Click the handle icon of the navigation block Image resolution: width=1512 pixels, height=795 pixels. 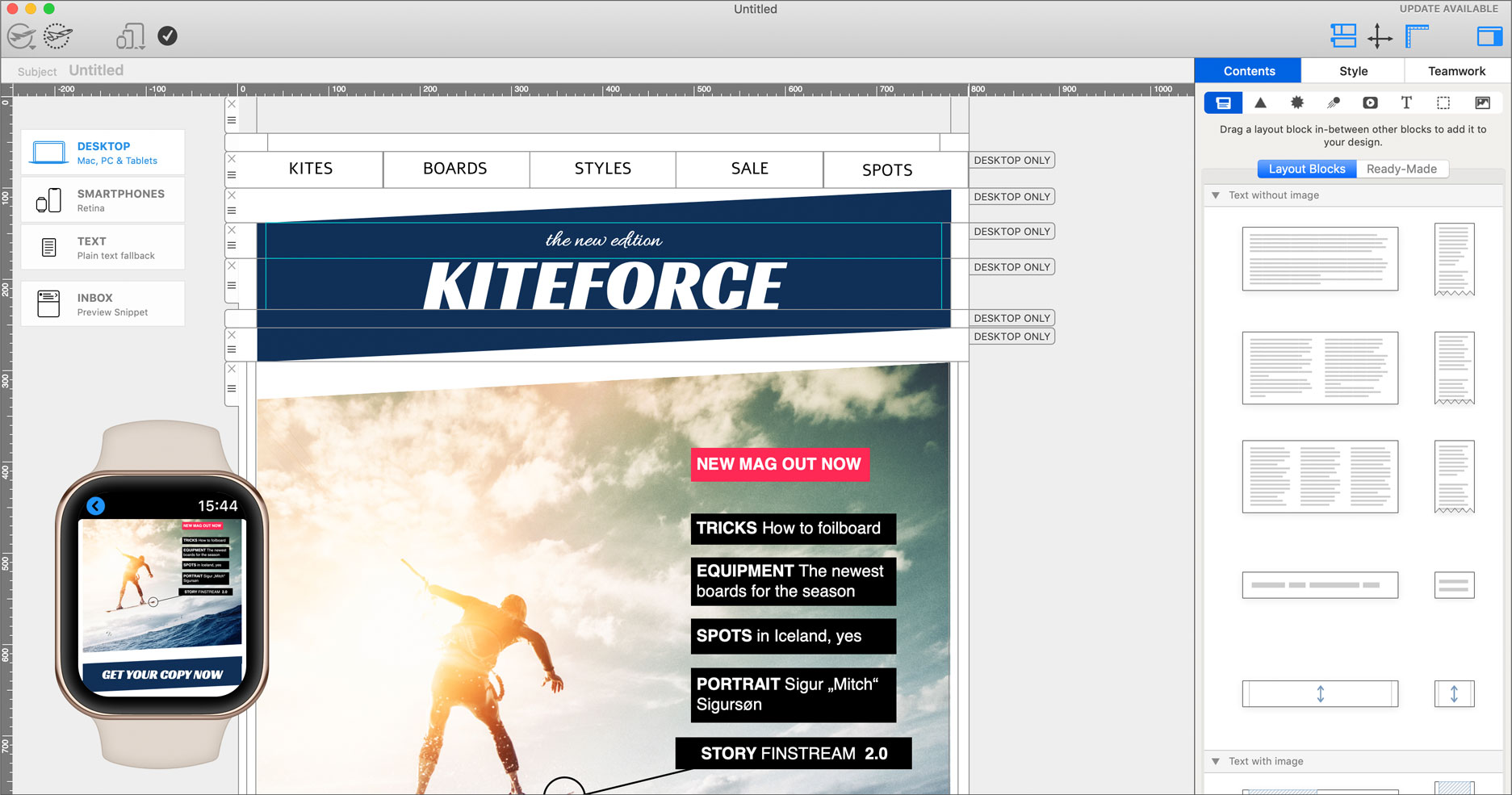coord(232,175)
